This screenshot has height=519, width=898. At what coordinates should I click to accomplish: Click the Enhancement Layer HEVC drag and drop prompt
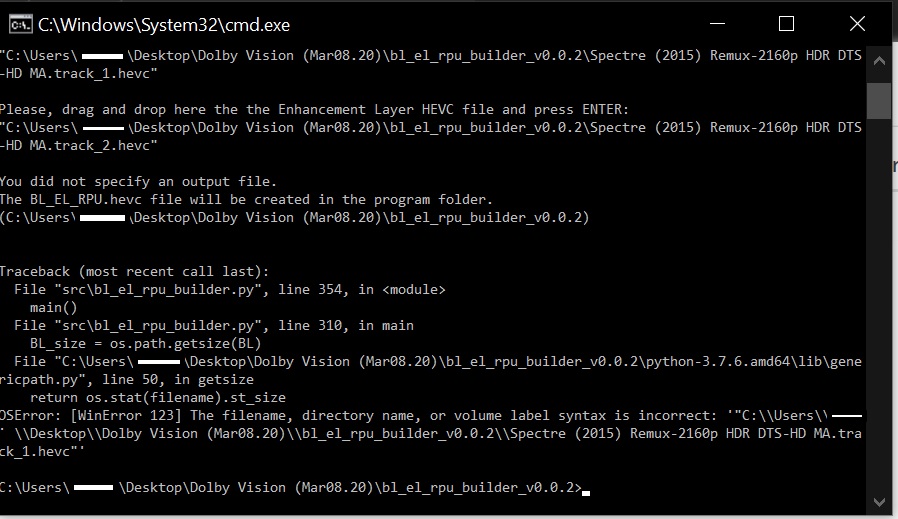tap(314, 109)
